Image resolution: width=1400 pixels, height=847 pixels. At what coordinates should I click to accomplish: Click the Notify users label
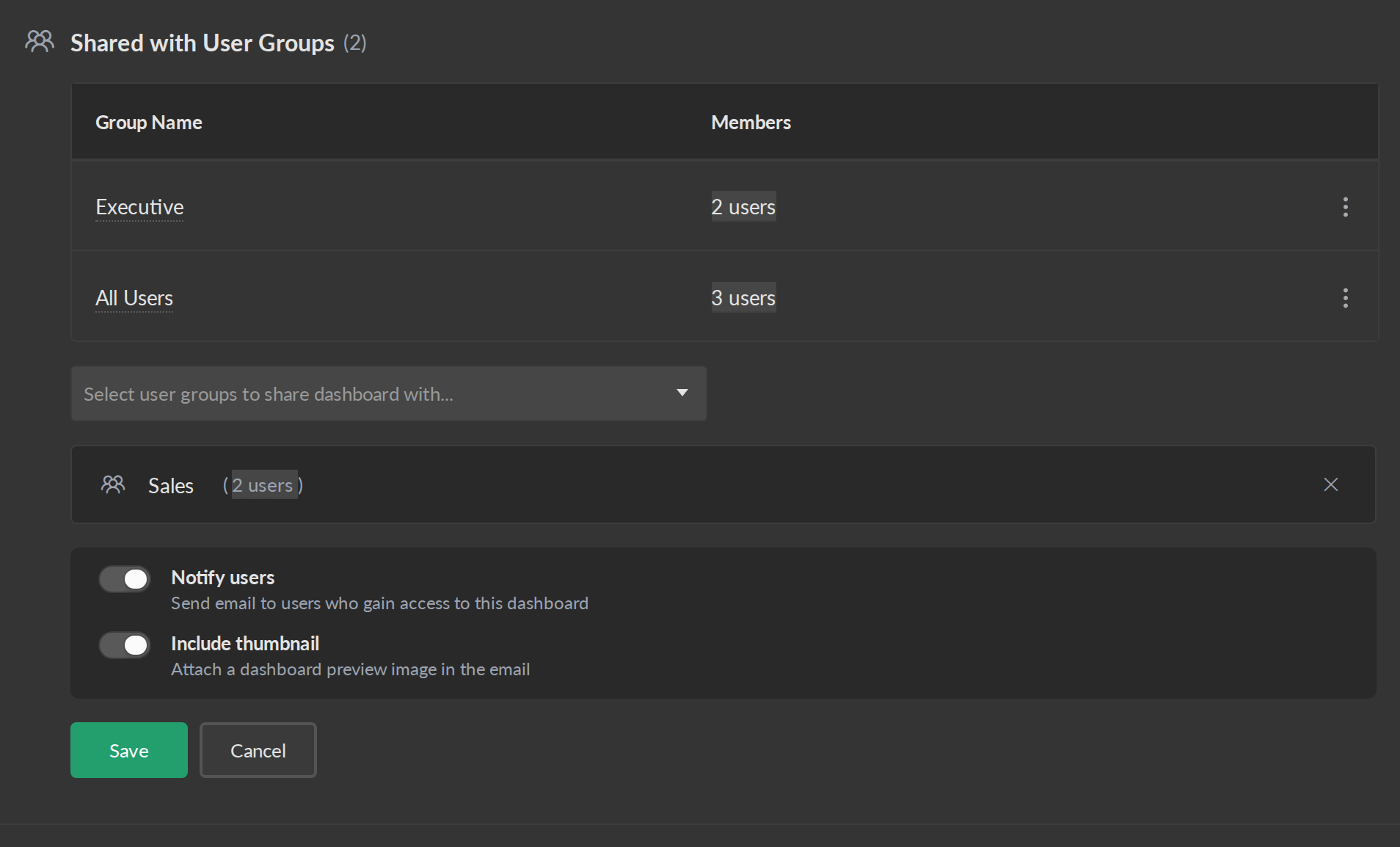coord(223,578)
